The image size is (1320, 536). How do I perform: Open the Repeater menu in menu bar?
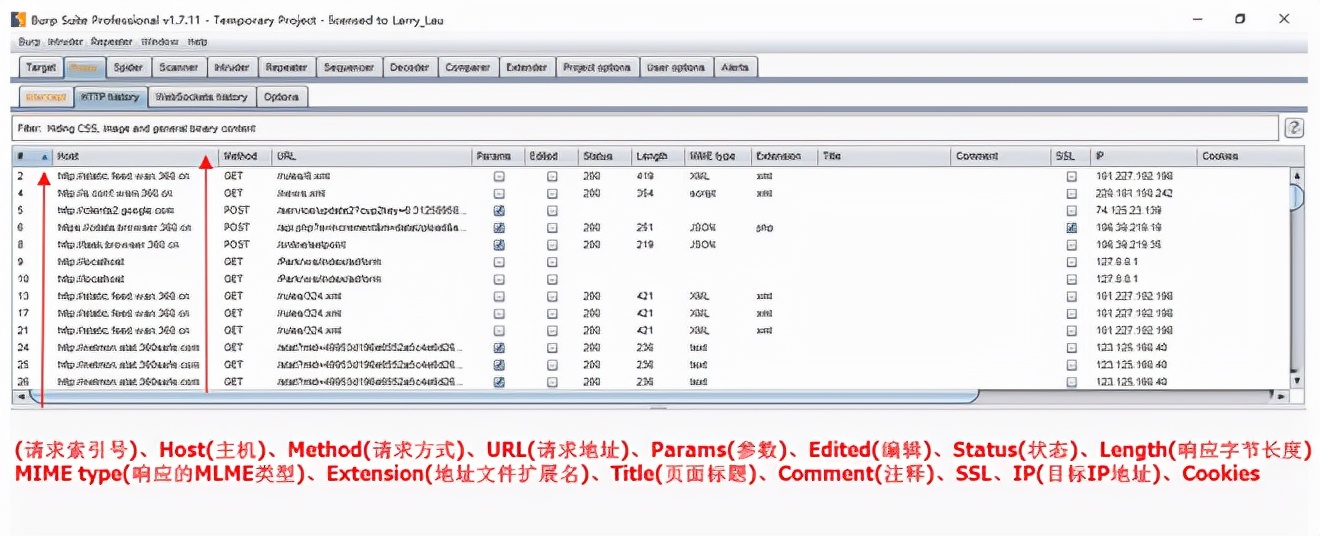111,42
